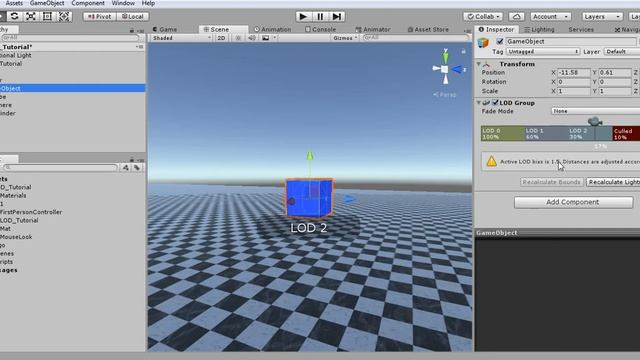Open the Inspector tab

[x=496, y=29]
